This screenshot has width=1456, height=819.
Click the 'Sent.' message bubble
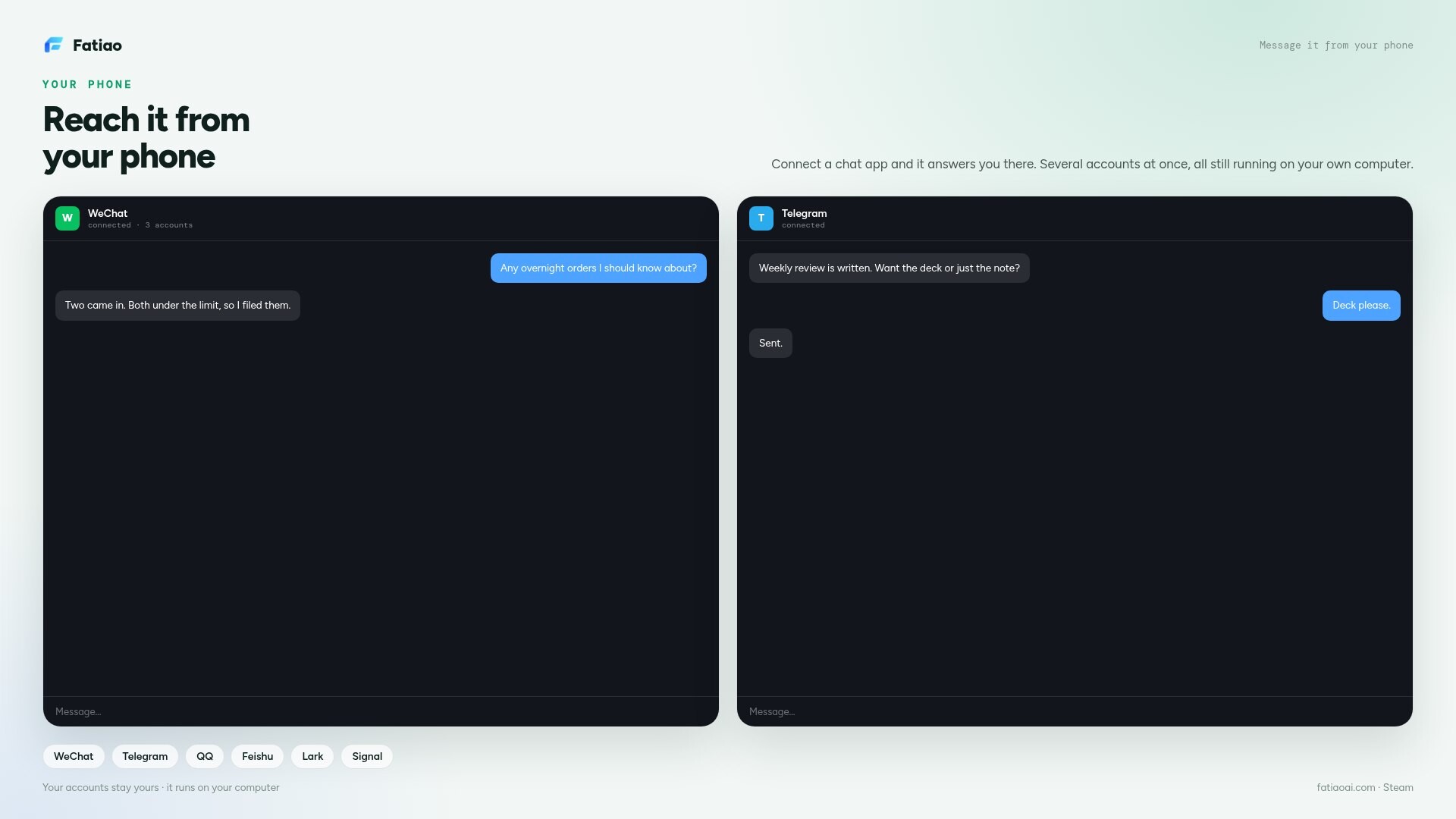pyautogui.click(x=770, y=343)
